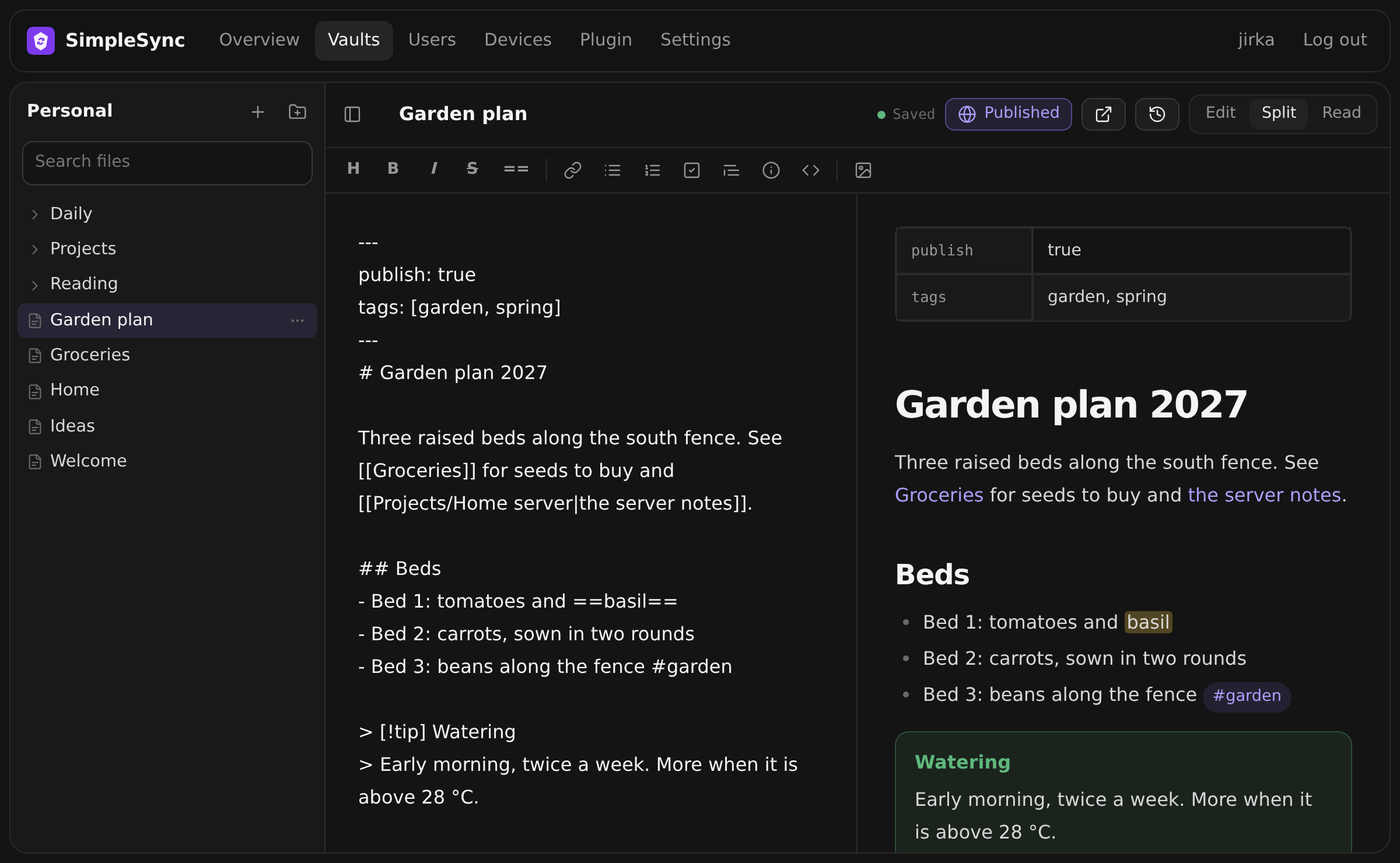Image resolution: width=1400 pixels, height=863 pixels.
Task: Open the Plugin tab
Action: click(606, 40)
